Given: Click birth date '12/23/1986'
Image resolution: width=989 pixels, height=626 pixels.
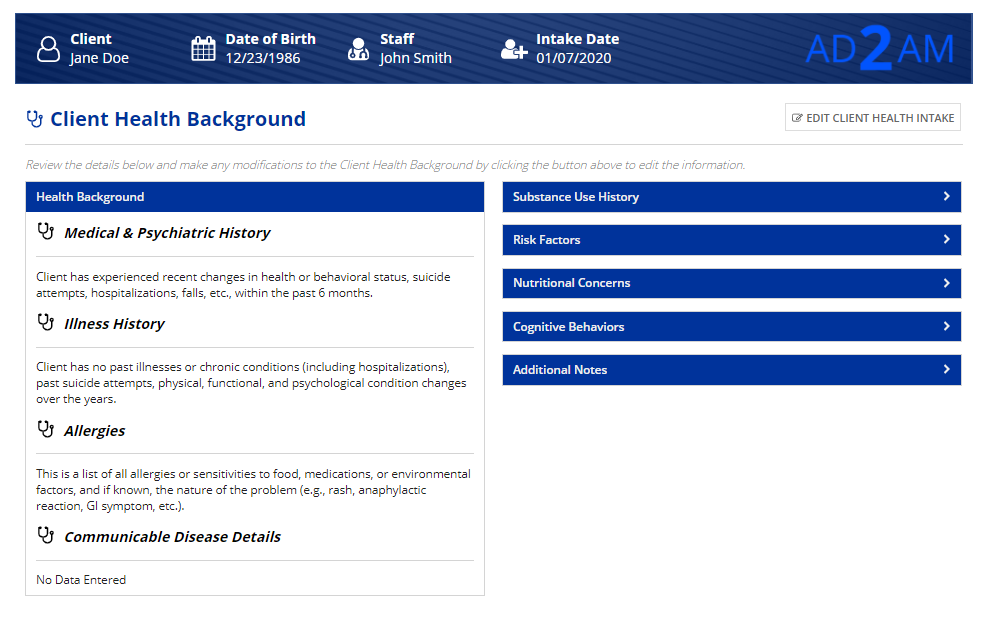Looking at the screenshot, I should click(263, 58).
